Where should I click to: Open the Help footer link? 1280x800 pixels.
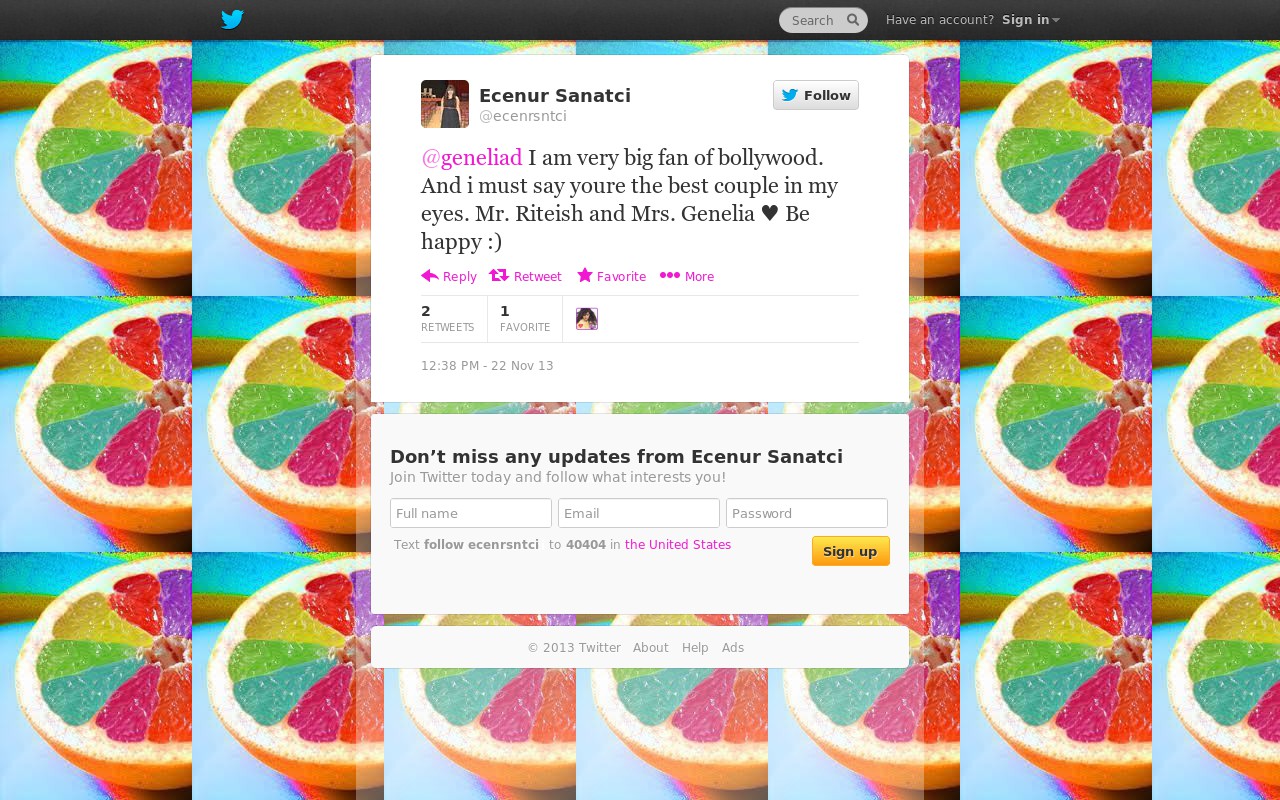[x=695, y=648]
